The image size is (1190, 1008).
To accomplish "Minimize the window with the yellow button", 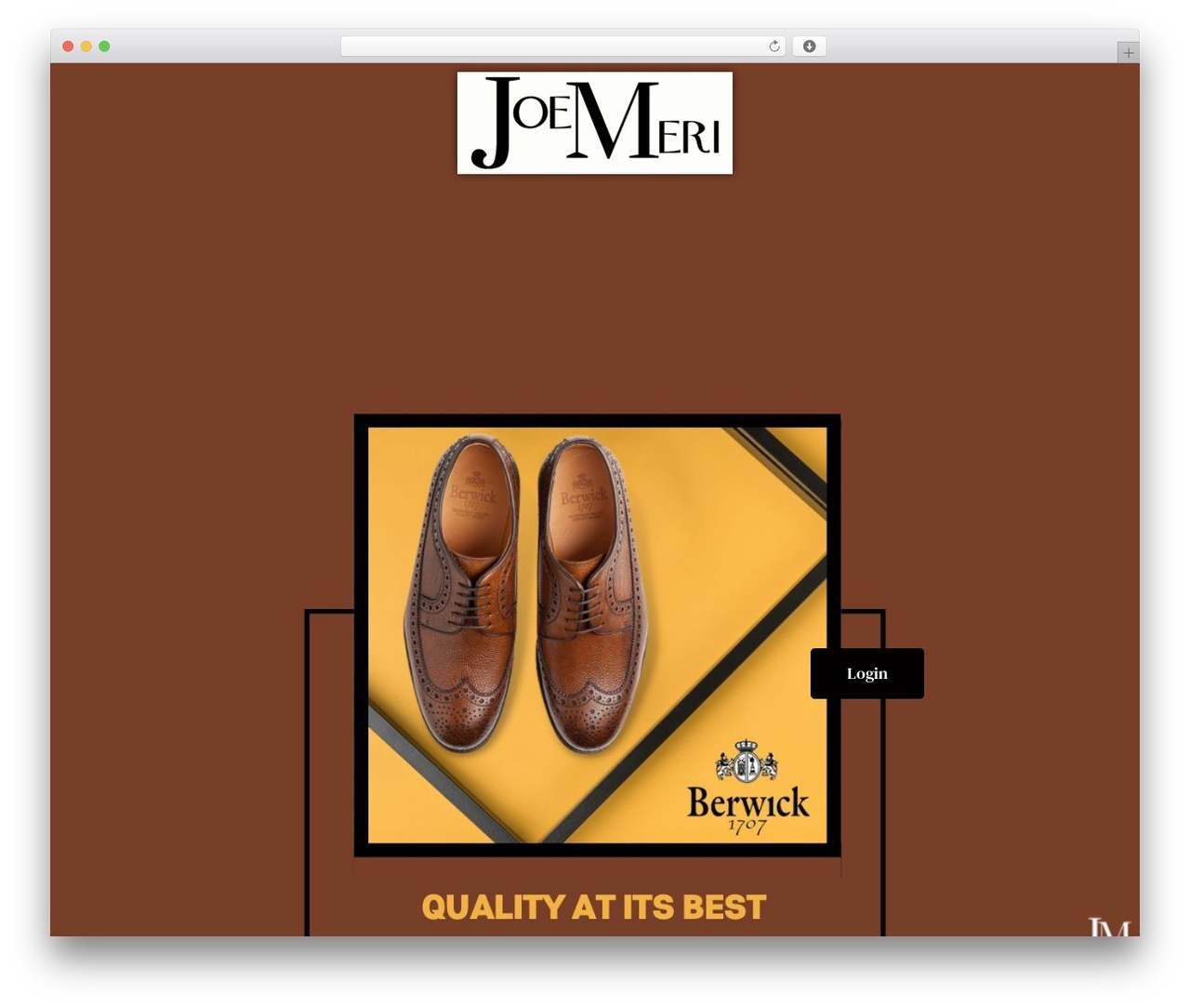I will pos(86,46).
